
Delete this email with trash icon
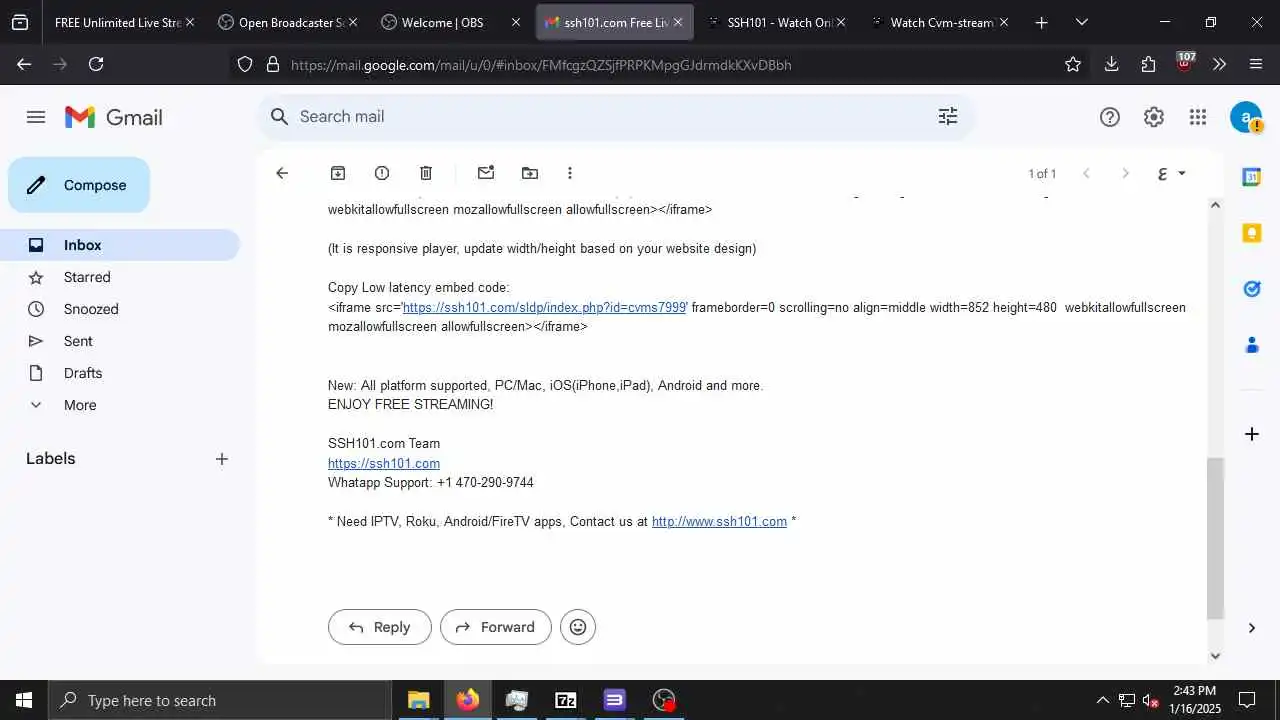coord(426,173)
